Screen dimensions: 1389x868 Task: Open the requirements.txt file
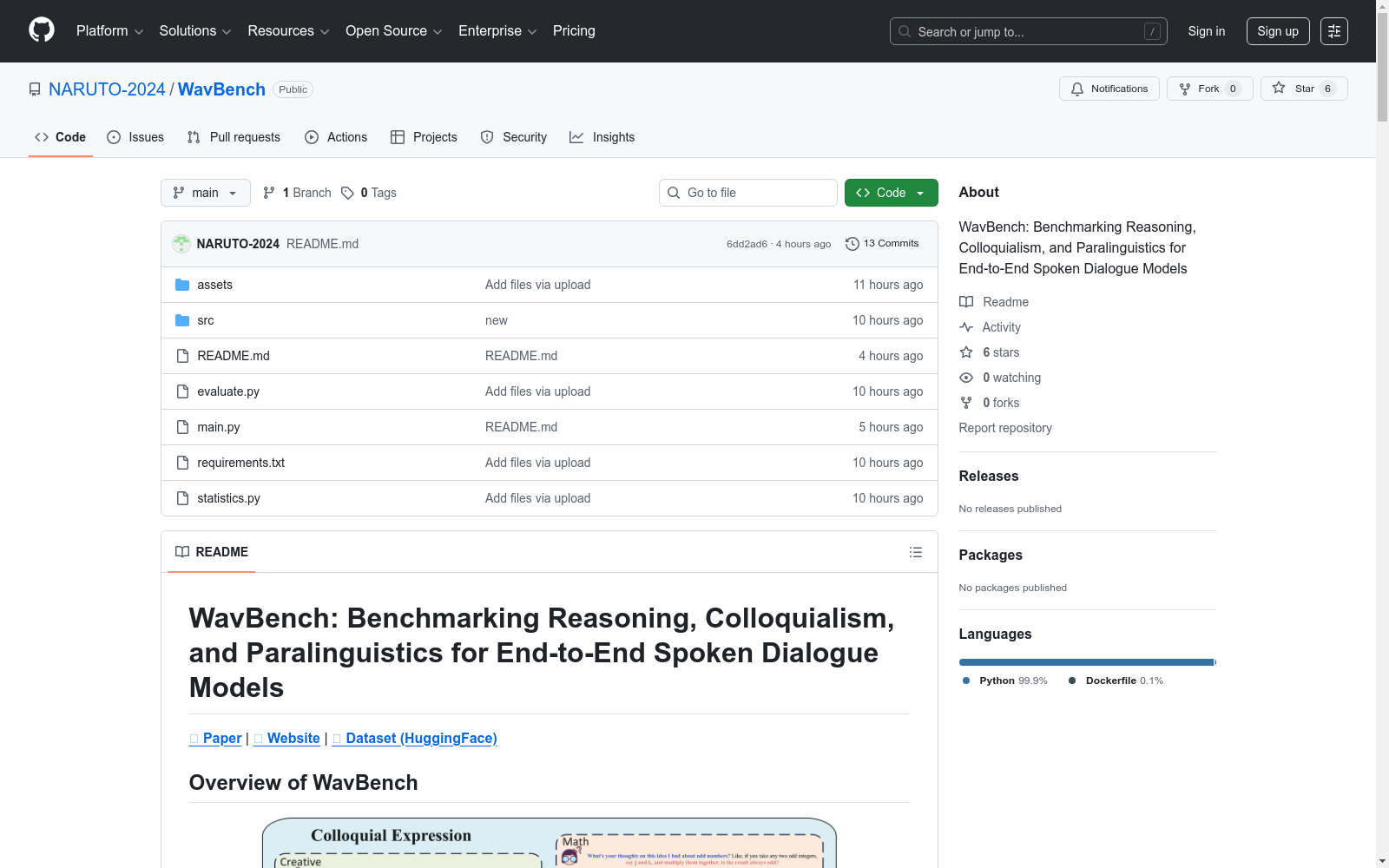point(241,463)
